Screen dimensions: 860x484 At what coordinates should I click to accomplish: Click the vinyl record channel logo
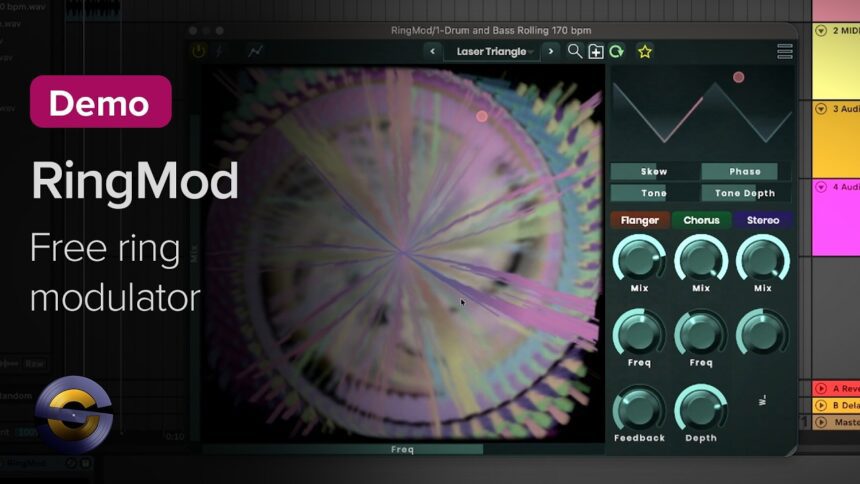point(74,414)
